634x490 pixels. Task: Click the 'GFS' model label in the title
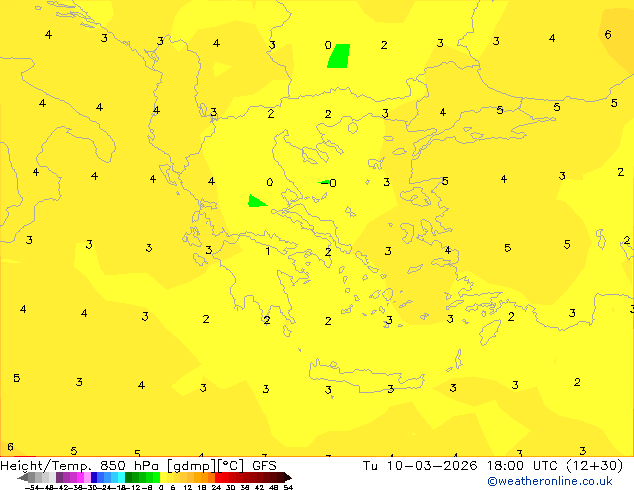[264, 466]
